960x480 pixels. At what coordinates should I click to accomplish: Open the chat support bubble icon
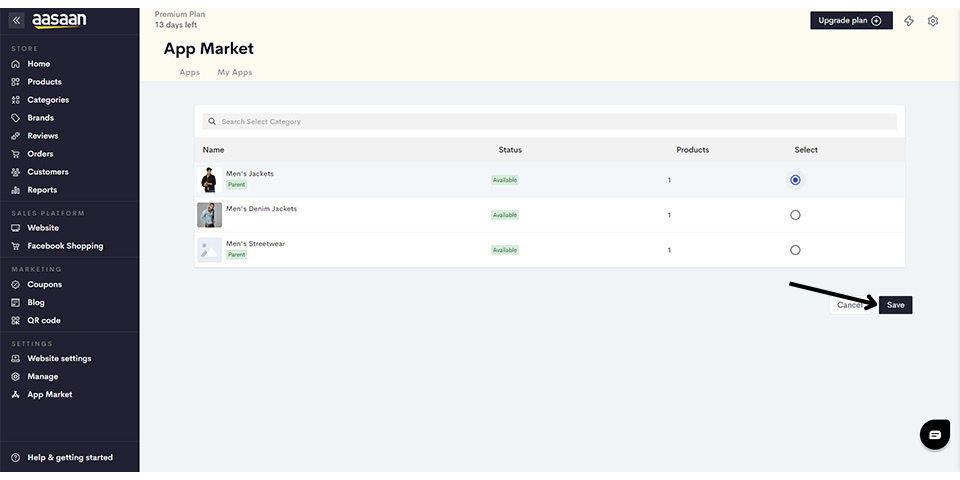tap(934, 435)
